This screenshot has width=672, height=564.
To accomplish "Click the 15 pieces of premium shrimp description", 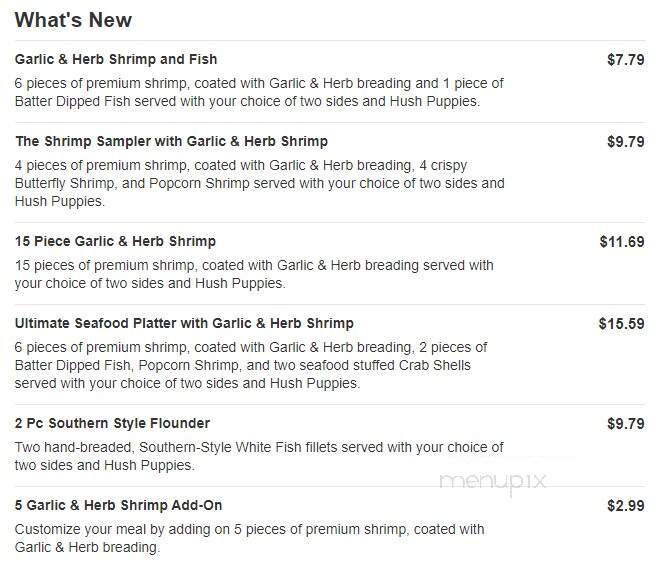I will (254, 274).
